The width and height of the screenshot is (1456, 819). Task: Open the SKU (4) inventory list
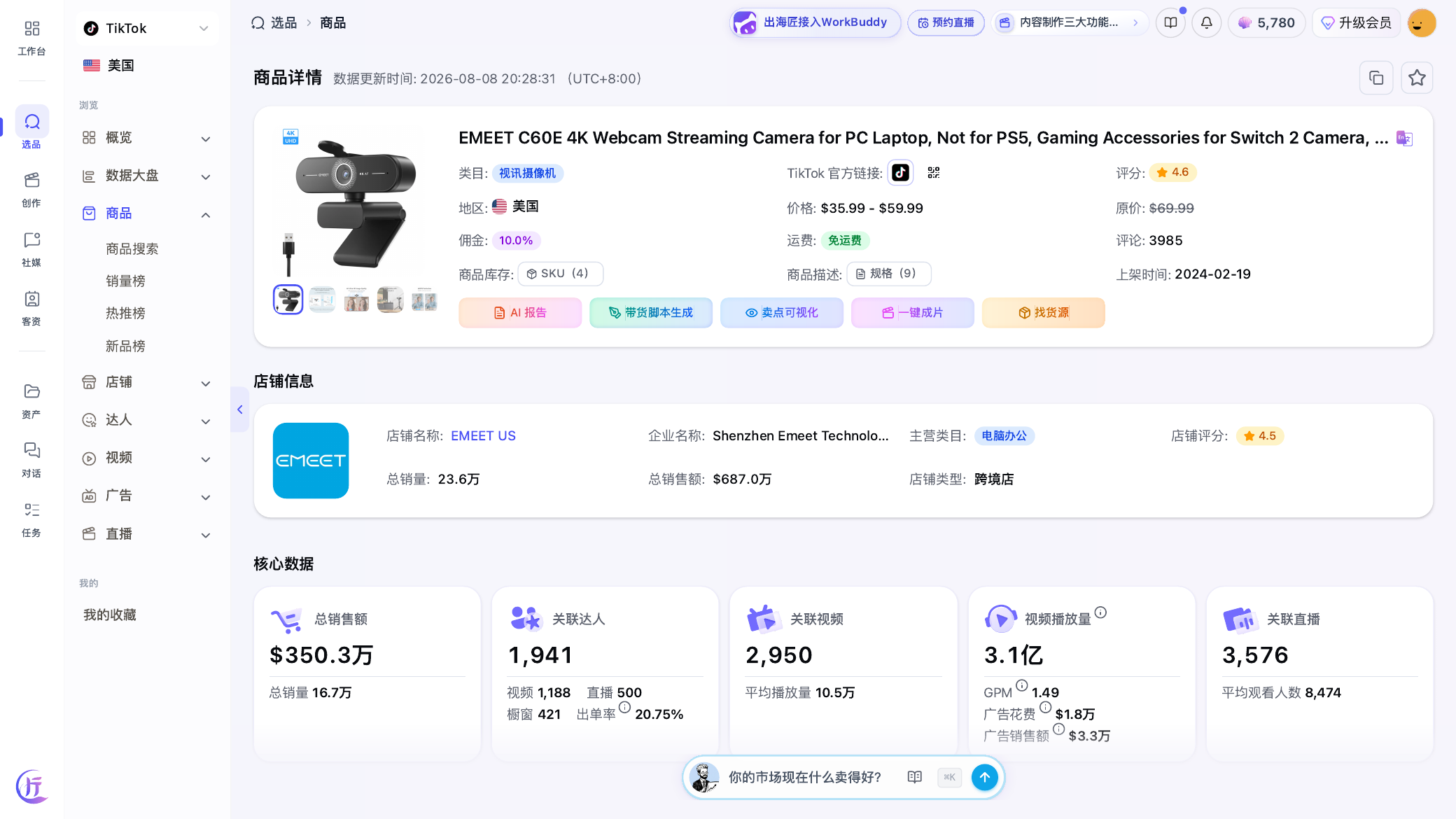coord(560,274)
